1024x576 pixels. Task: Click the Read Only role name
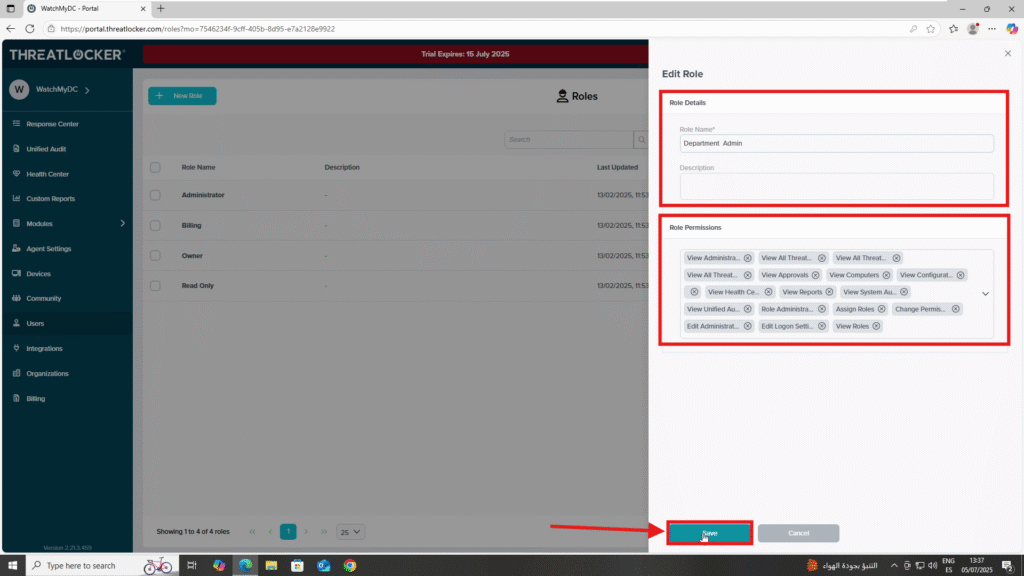[197, 285]
